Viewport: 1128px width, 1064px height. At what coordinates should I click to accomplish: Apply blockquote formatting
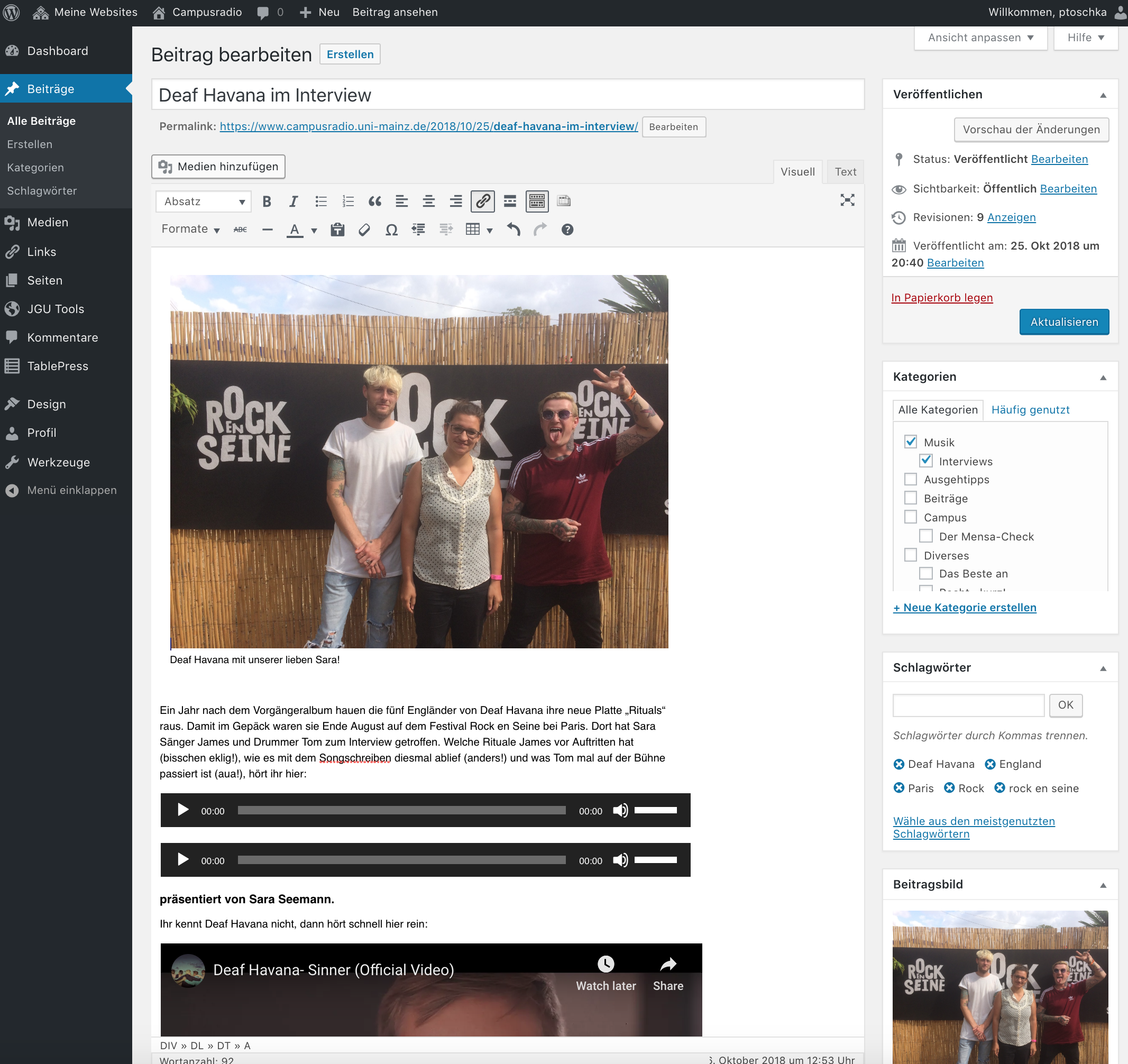coord(374,201)
